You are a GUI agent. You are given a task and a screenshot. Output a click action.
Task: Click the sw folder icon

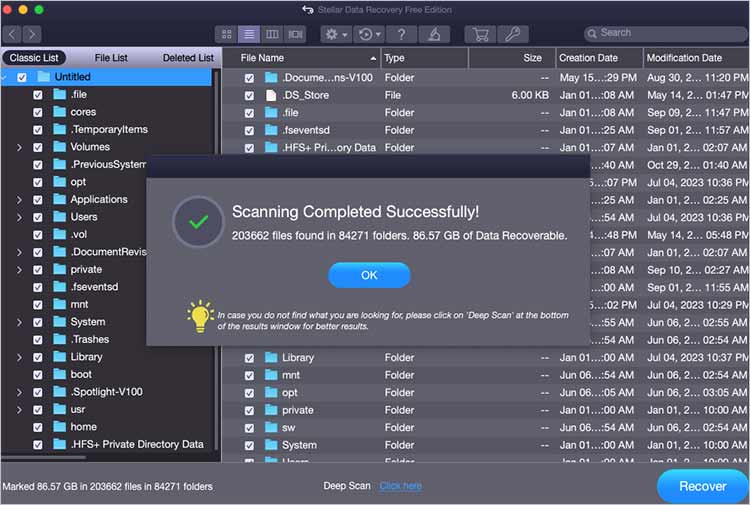pyautogui.click(x=271, y=427)
